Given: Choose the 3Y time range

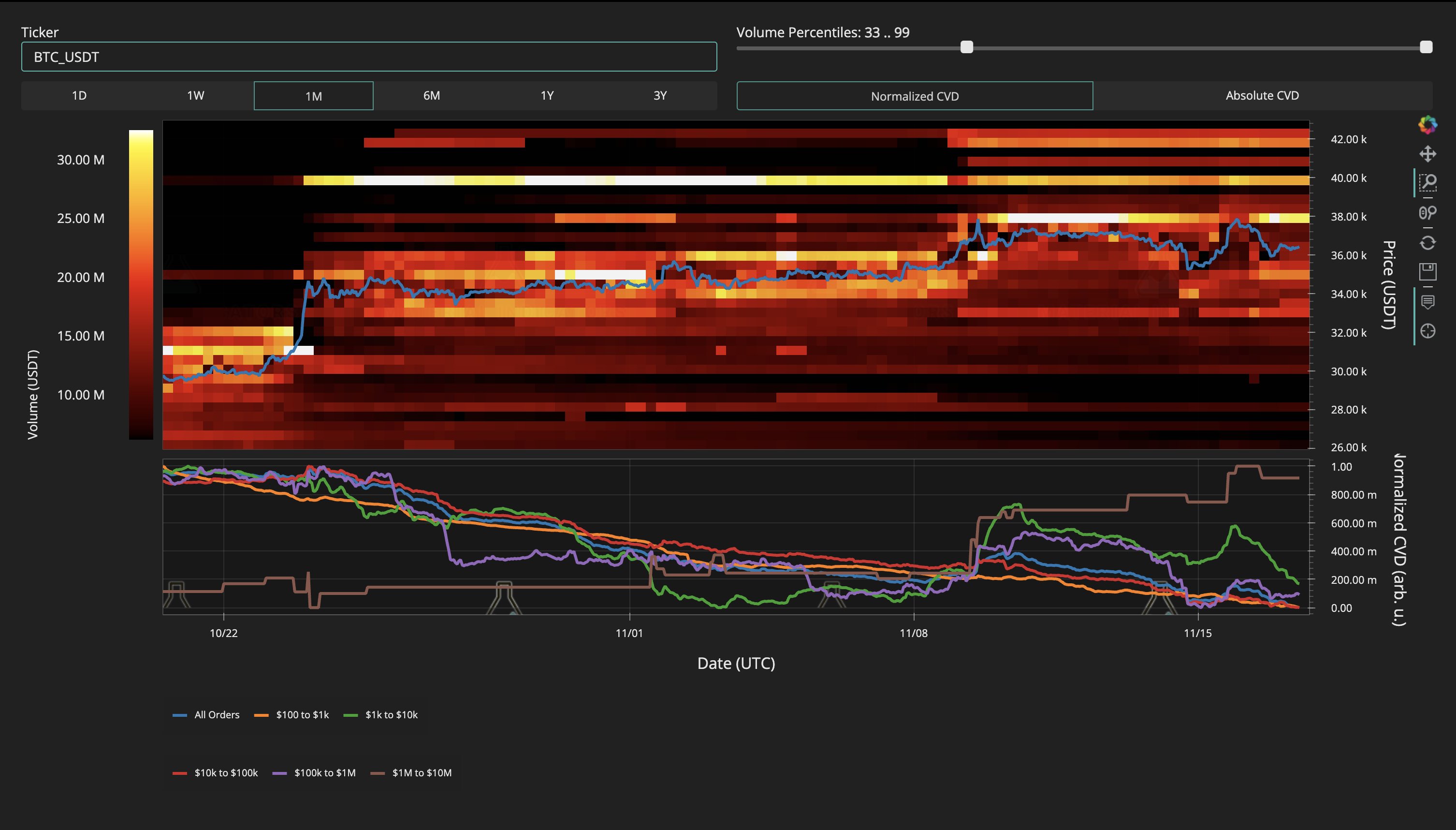Looking at the screenshot, I should 660,96.
